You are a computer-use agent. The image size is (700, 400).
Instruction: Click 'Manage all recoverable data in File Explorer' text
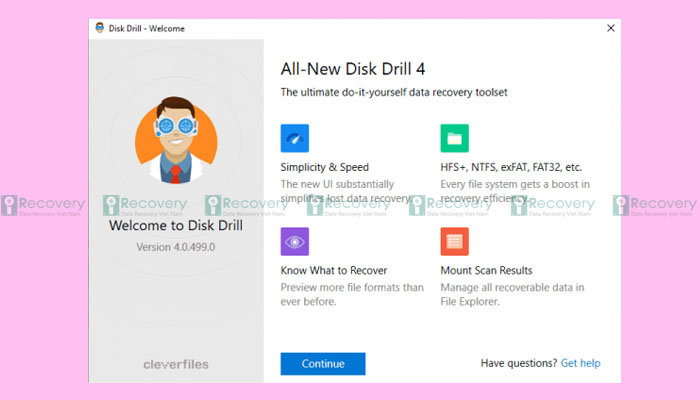tap(512, 294)
